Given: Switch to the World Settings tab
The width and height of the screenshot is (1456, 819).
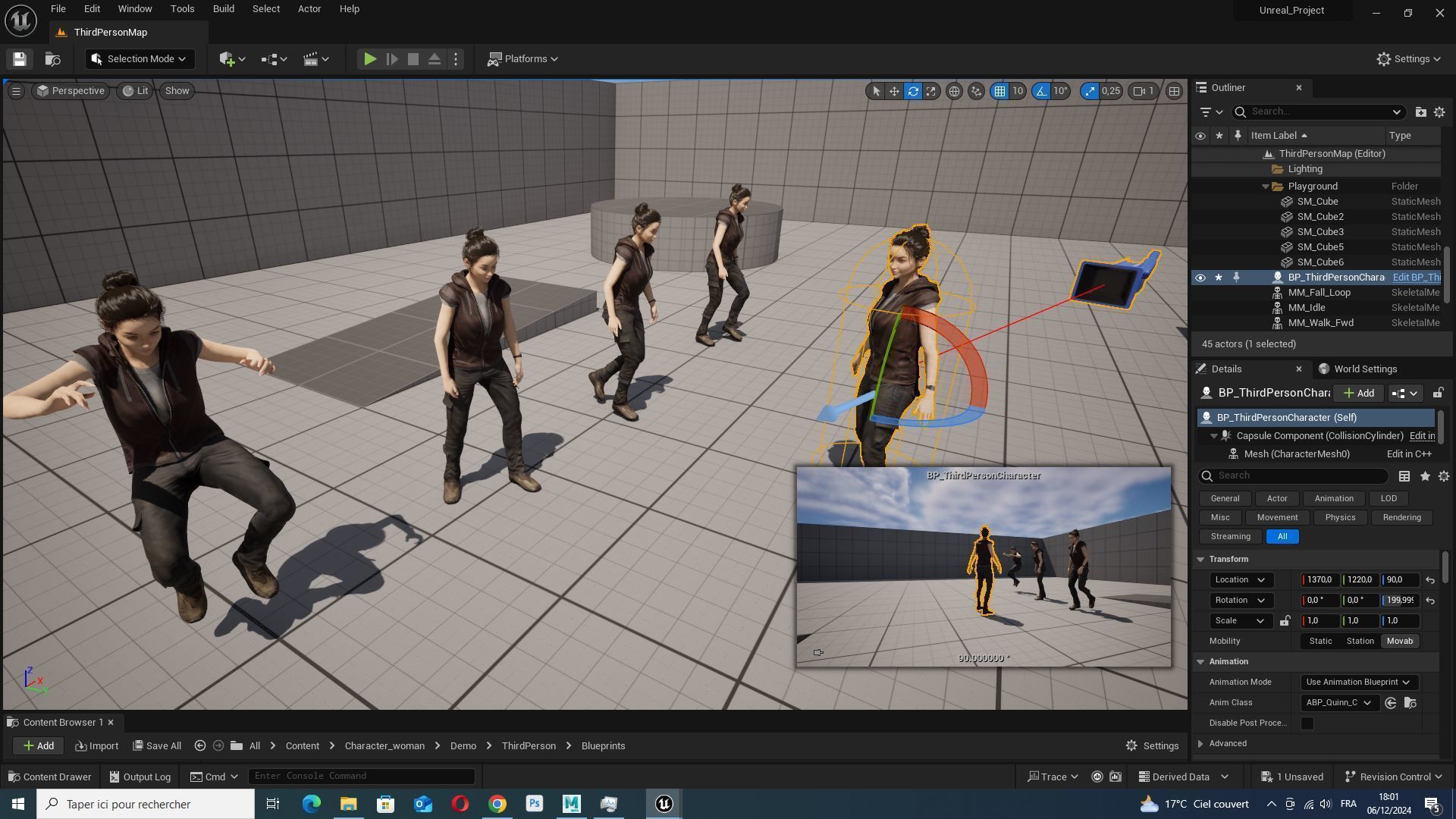Looking at the screenshot, I should pos(1358,369).
